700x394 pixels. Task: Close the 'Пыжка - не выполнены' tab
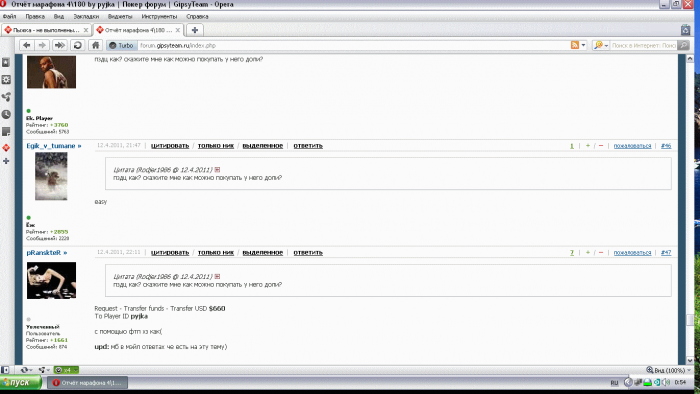coord(86,30)
